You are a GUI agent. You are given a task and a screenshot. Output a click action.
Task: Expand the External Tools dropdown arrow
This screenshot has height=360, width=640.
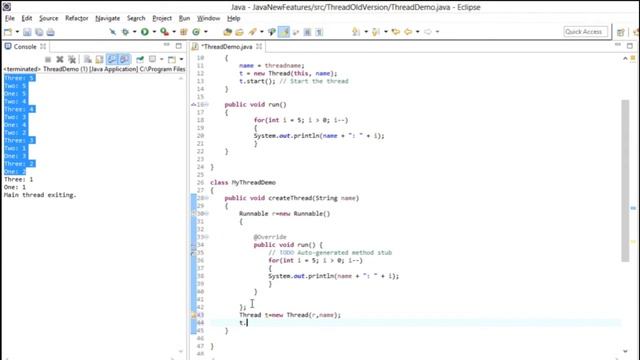click(x=174, y=32)
